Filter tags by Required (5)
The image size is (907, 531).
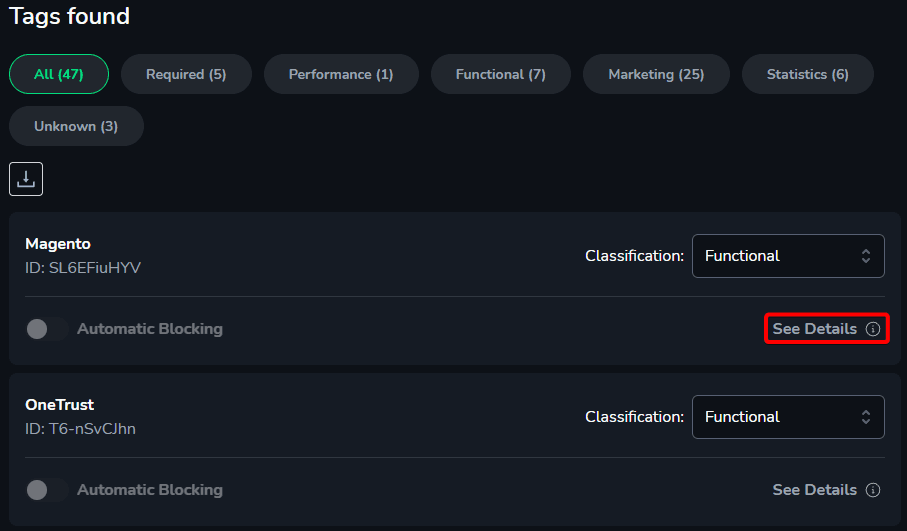click(x=186, y=74)
